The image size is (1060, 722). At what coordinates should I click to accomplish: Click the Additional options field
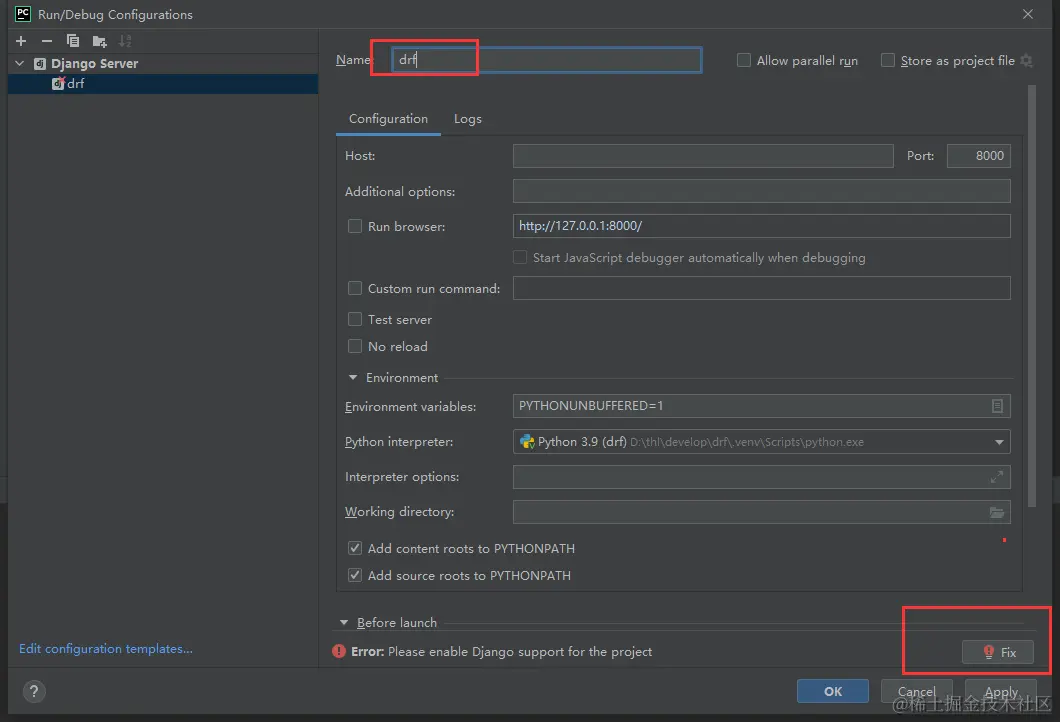tap(762, 191)
